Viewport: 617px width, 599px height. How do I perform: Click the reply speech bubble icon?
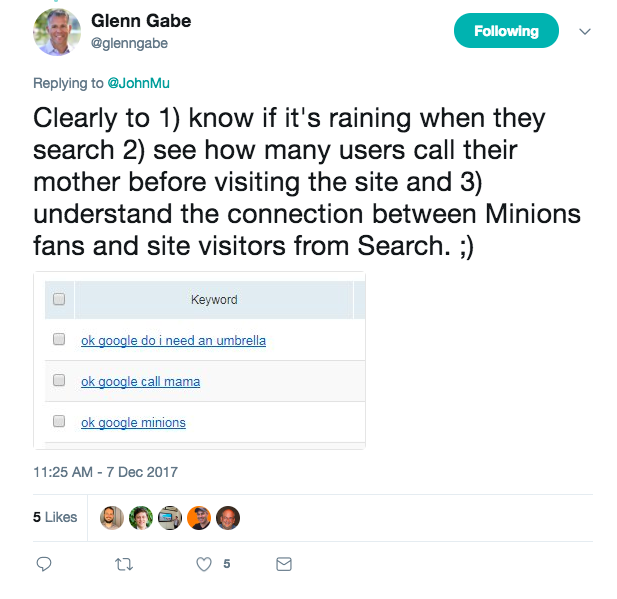pyautogui.click(x=43, y=565)
